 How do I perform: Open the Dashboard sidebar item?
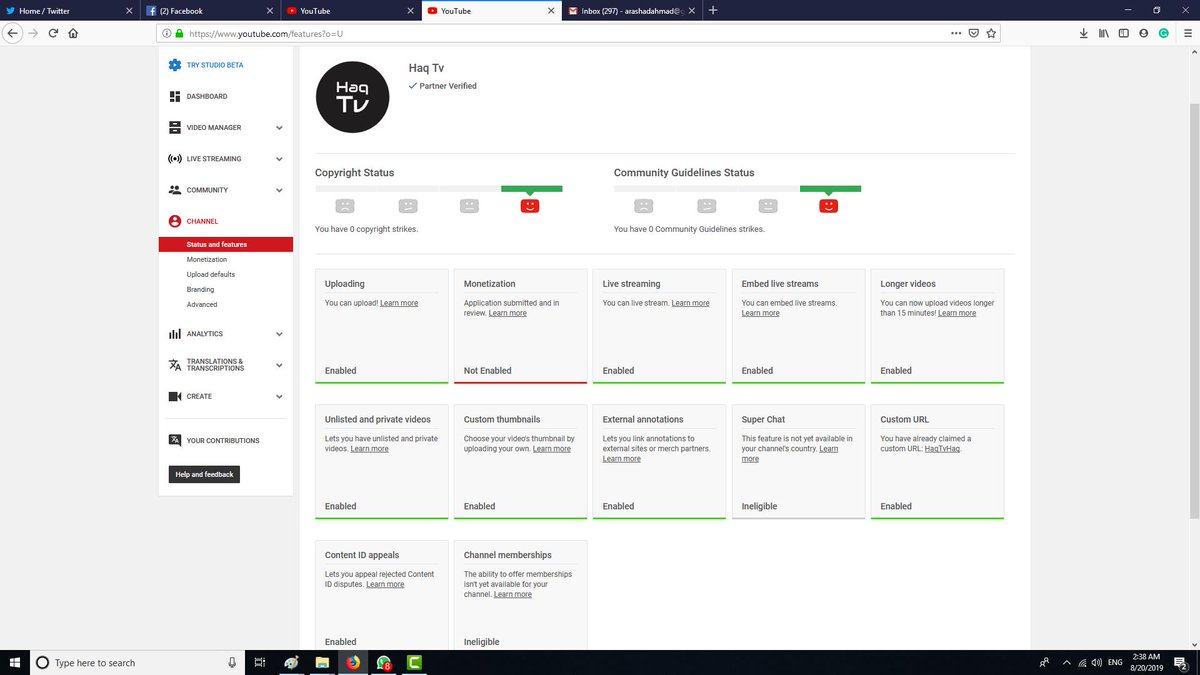pyautogui.click(x=206, y=96)
